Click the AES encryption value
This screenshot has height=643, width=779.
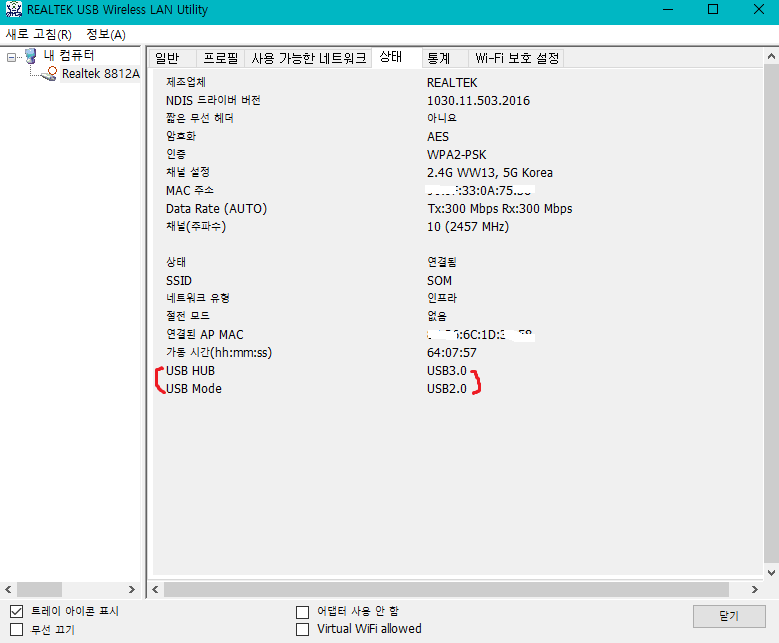pyautogui.click(x=438, y=137)
